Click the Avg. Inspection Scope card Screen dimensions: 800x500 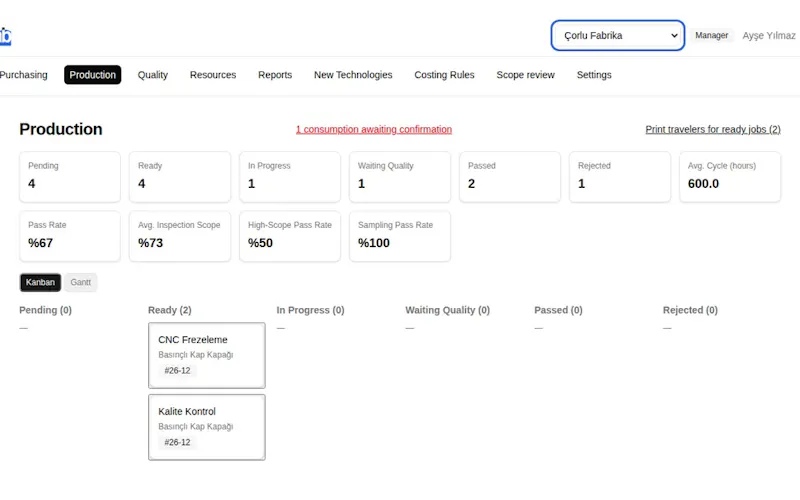180,236
